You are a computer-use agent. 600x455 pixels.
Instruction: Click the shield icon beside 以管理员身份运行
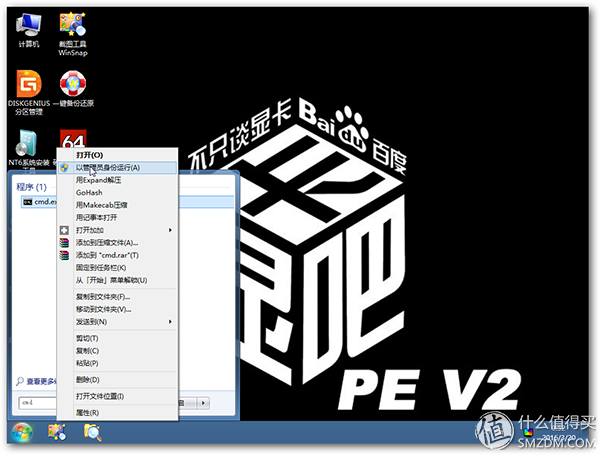pos(65,168)
